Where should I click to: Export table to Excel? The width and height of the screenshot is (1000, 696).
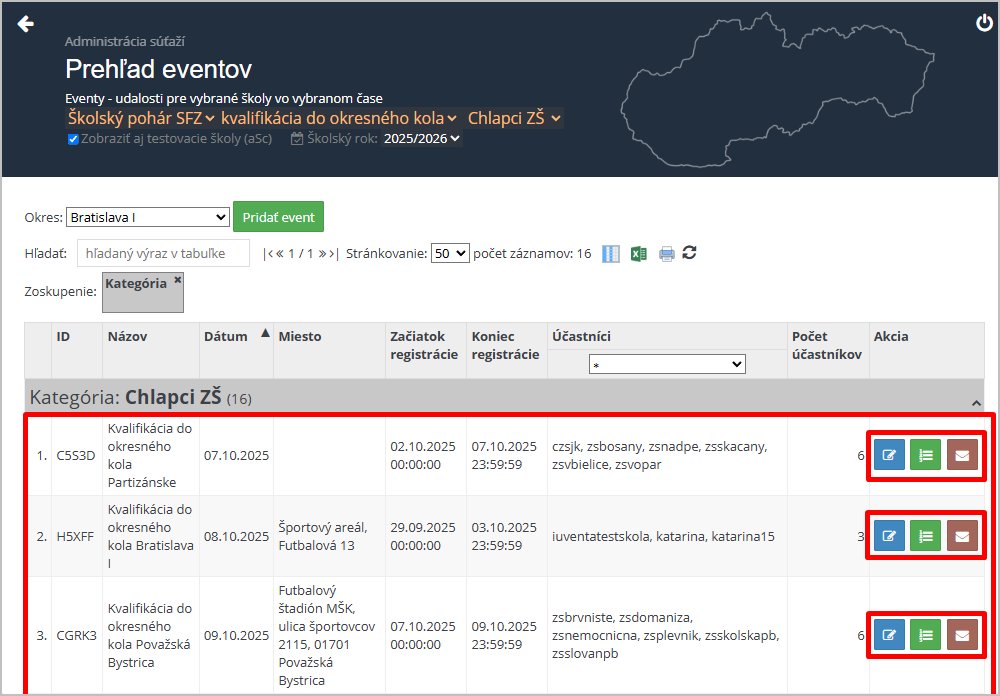point(639,254)
